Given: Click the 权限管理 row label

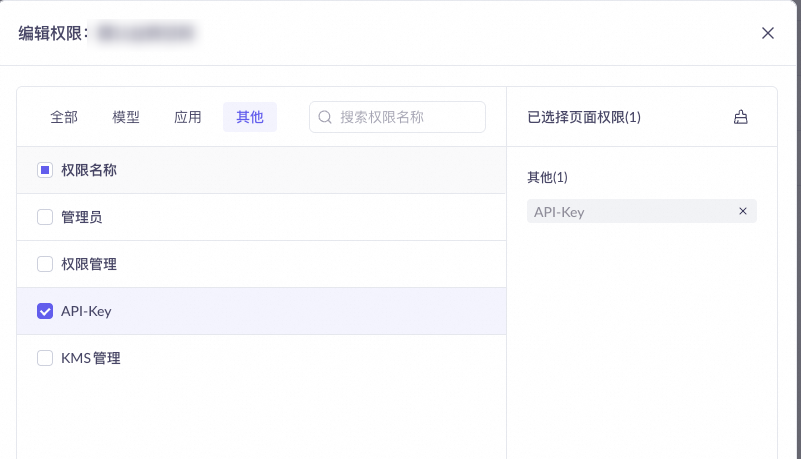Looking at the screenshot, I should pyautogui.click(x=89, y=264).
